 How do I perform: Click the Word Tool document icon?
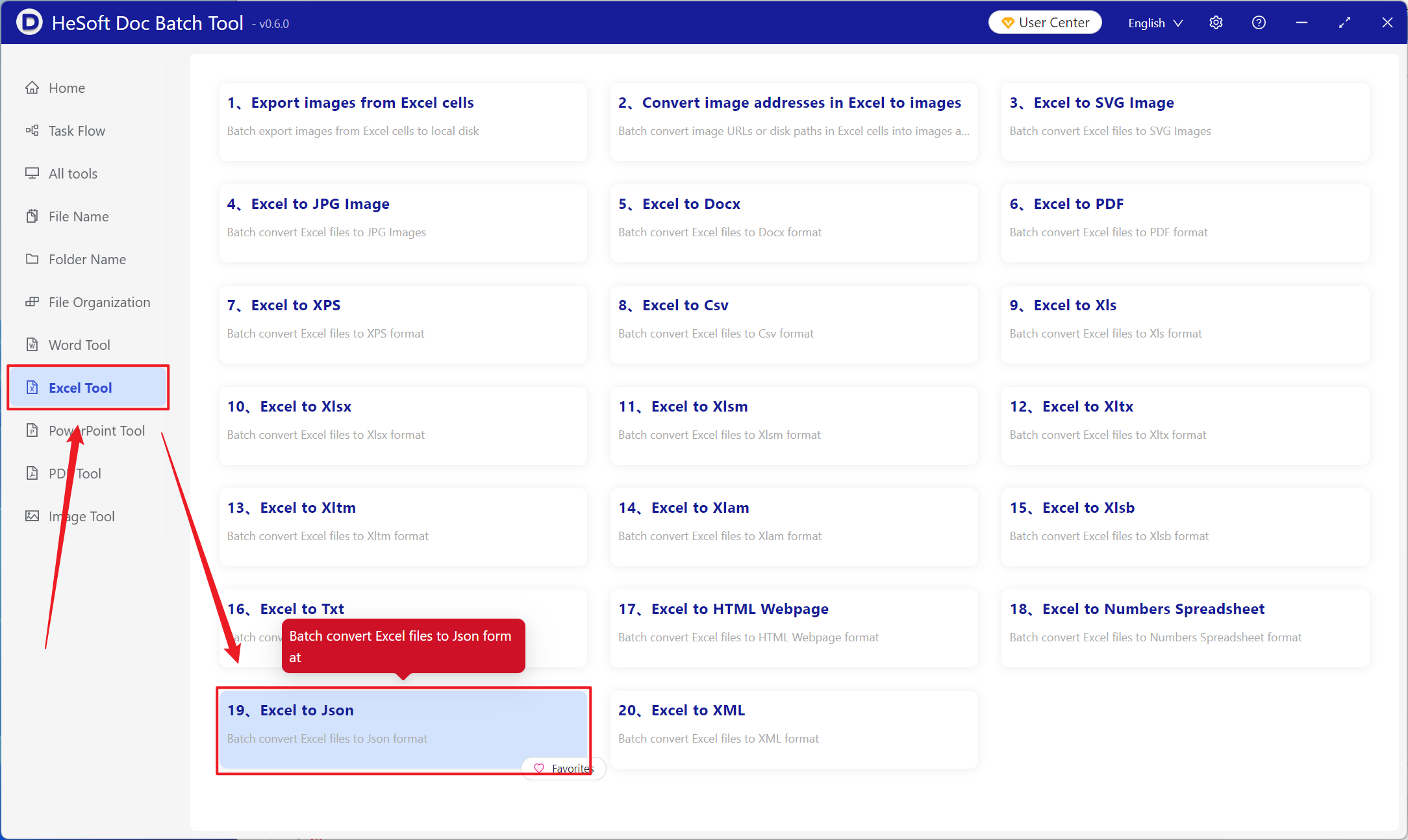coord(32,345)
